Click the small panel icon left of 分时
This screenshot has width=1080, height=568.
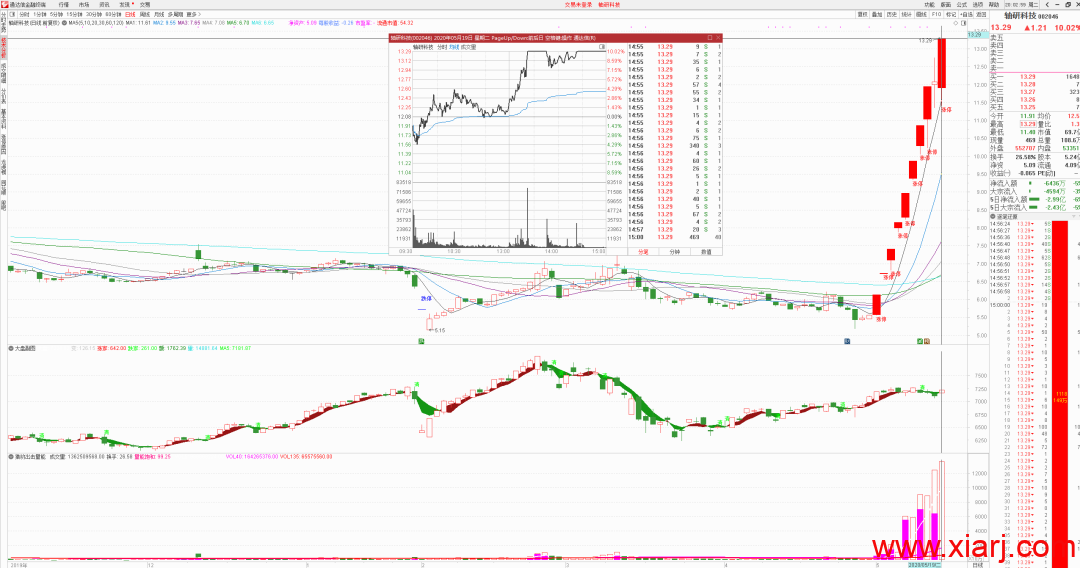coord(12,14)
